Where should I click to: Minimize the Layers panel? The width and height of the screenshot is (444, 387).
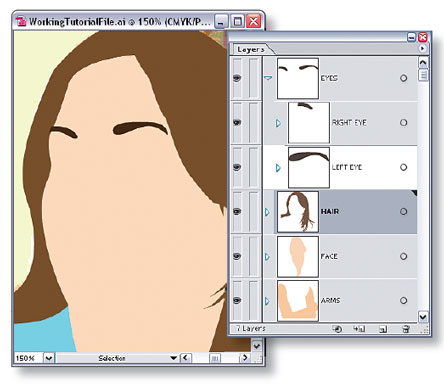click(x=412, y=37)
